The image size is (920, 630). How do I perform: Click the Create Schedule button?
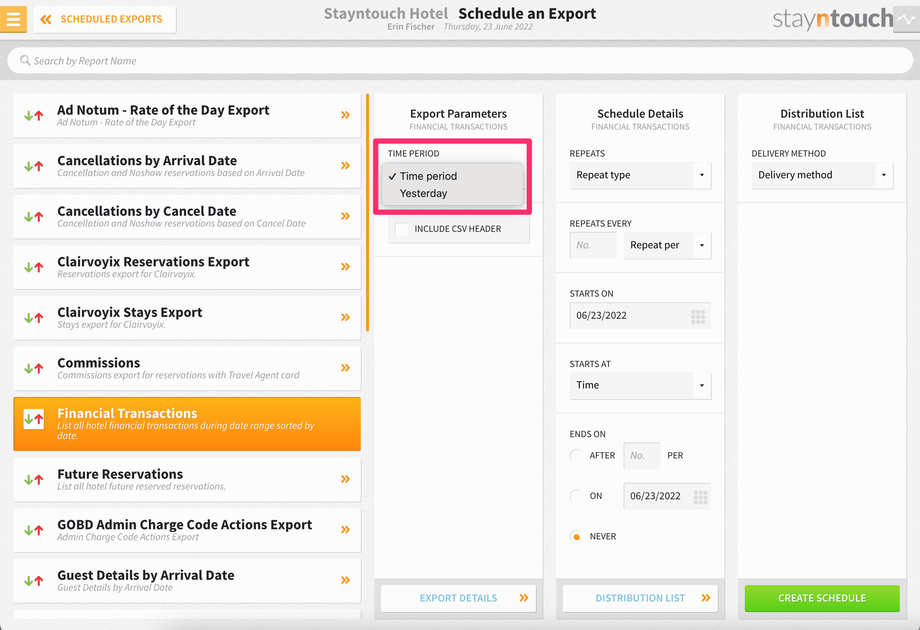822,598
